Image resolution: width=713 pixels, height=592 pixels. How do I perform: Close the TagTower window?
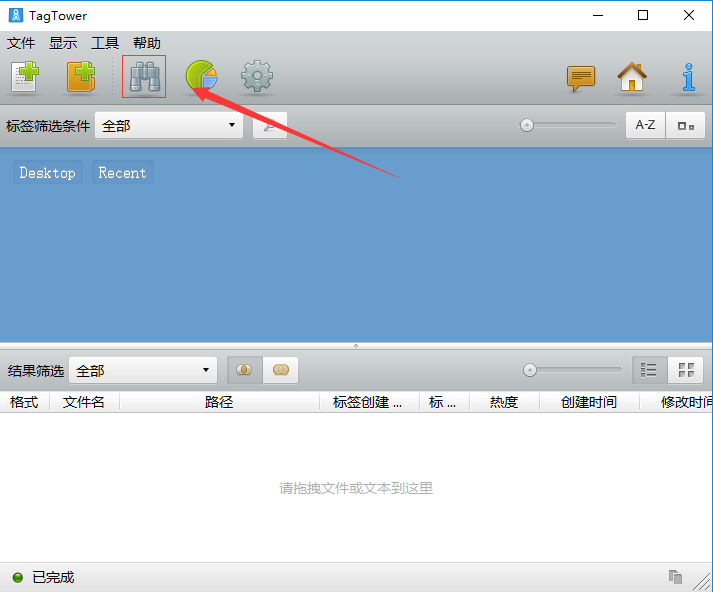point(689,15)
